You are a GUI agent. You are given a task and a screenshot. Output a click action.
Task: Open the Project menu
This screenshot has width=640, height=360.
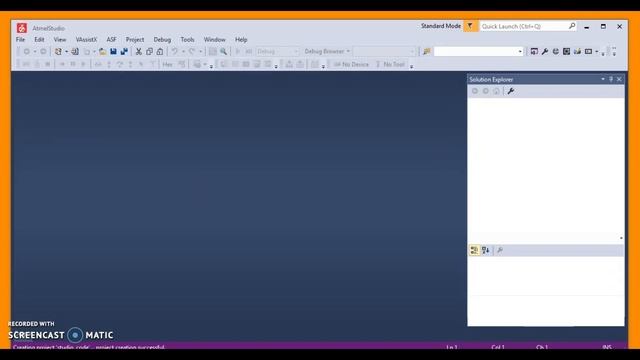(135, 40)
